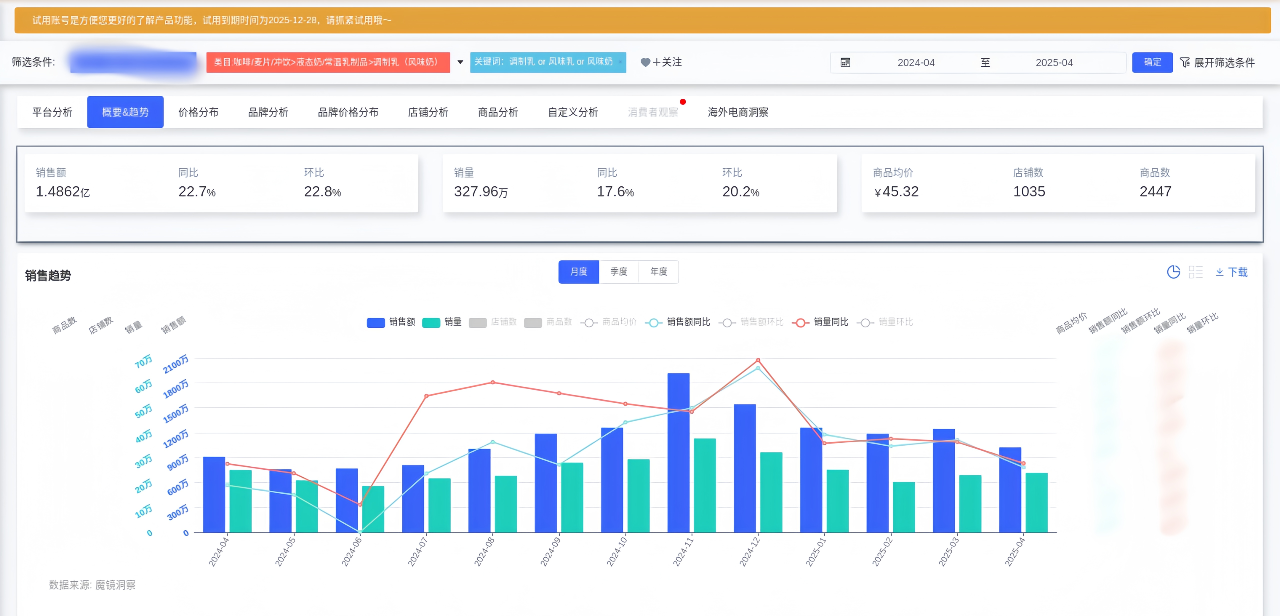The width and height of the screenshot is (1280, 616).
Task: Open the 商品分析 tab
Action: click(498, 112)
